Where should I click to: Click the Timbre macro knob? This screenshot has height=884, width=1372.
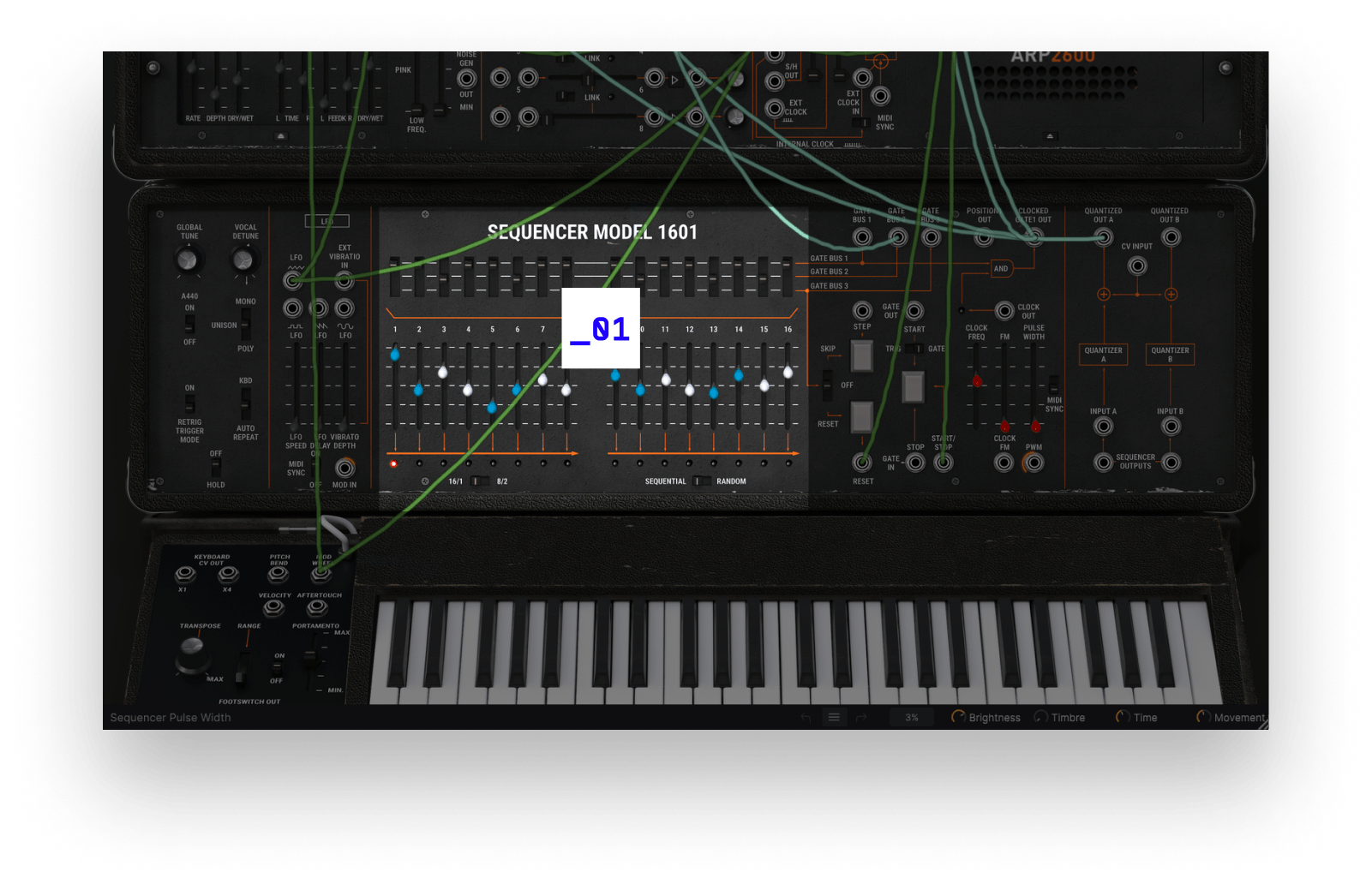coord(1041,717)
